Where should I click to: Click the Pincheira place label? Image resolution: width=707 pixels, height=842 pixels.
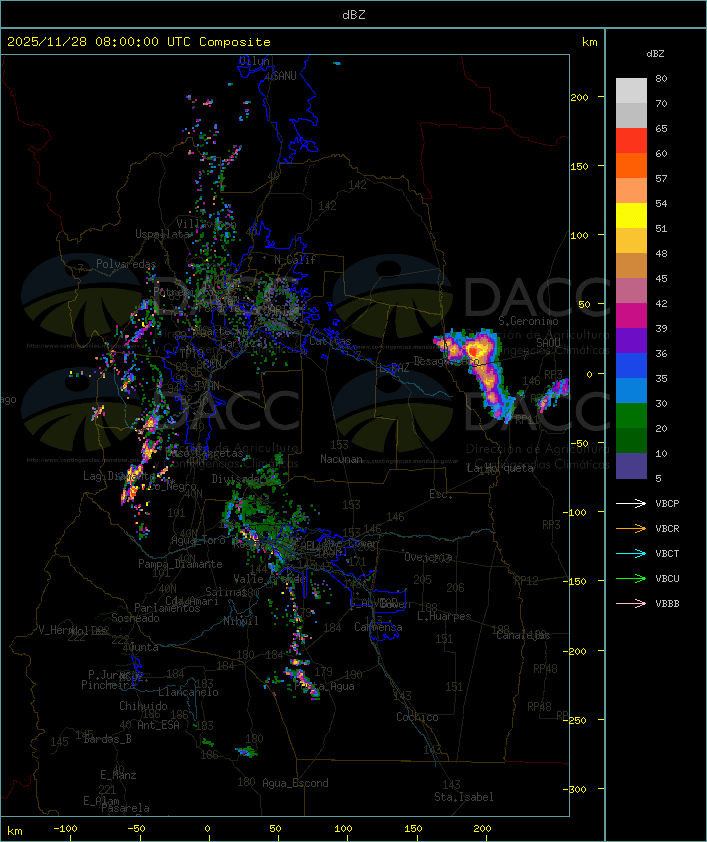(108, 685)
